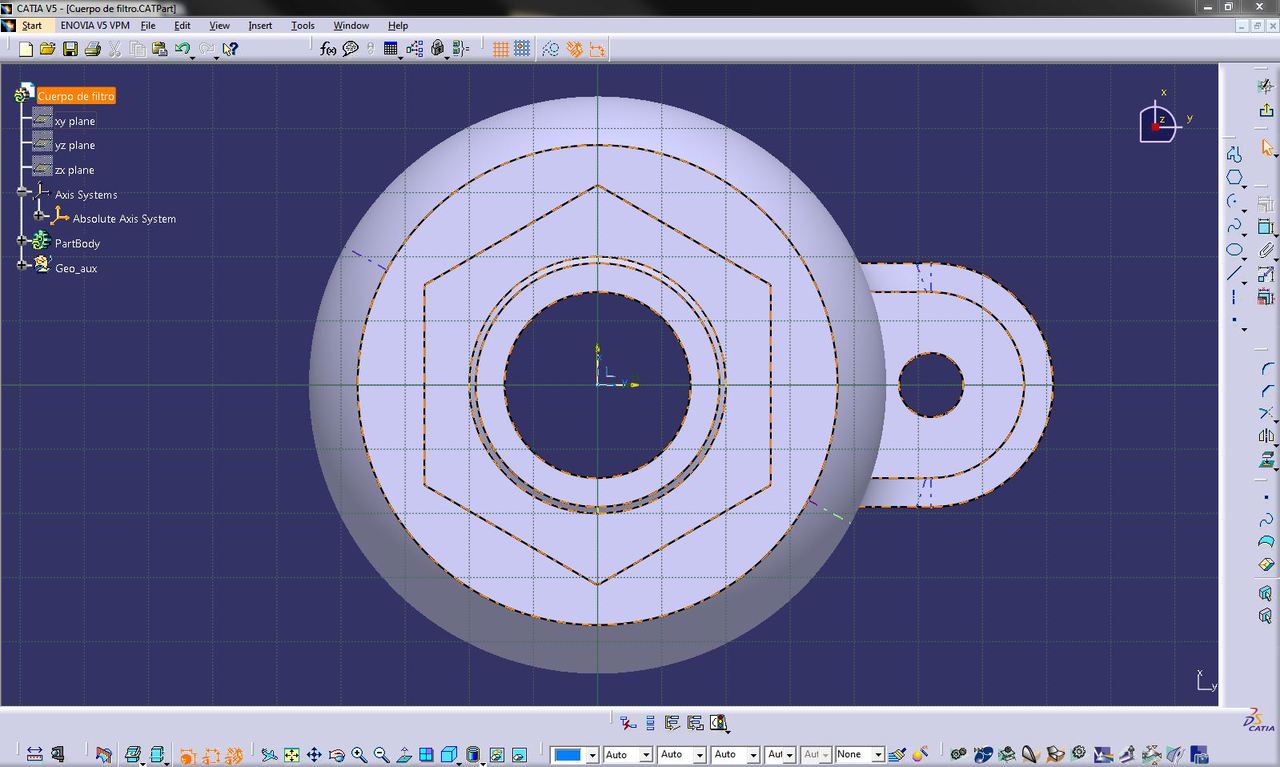Select the xy plane in tree
The width and height of the screenshot is (1280, 767).
75,121
